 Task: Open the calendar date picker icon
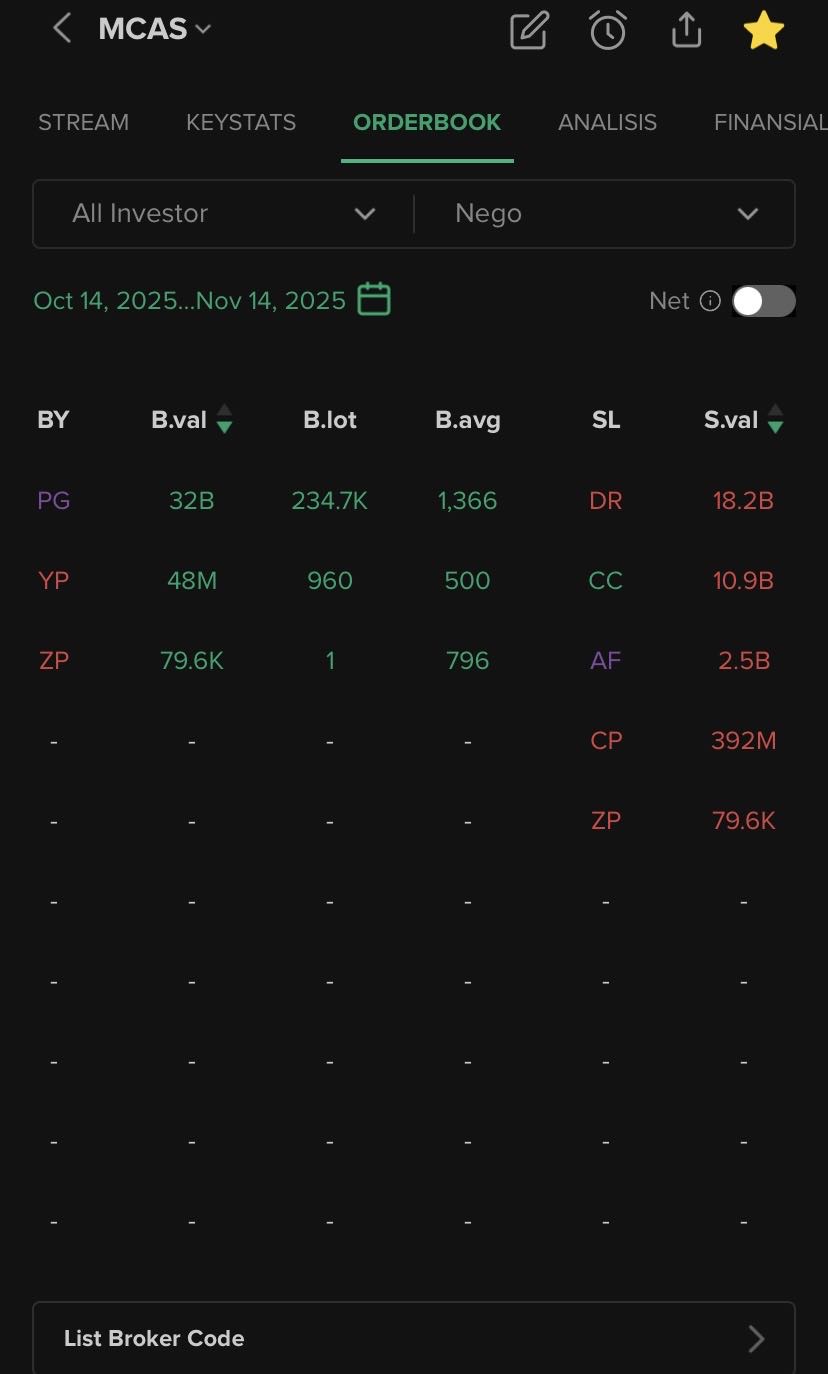tap(374, 300)
